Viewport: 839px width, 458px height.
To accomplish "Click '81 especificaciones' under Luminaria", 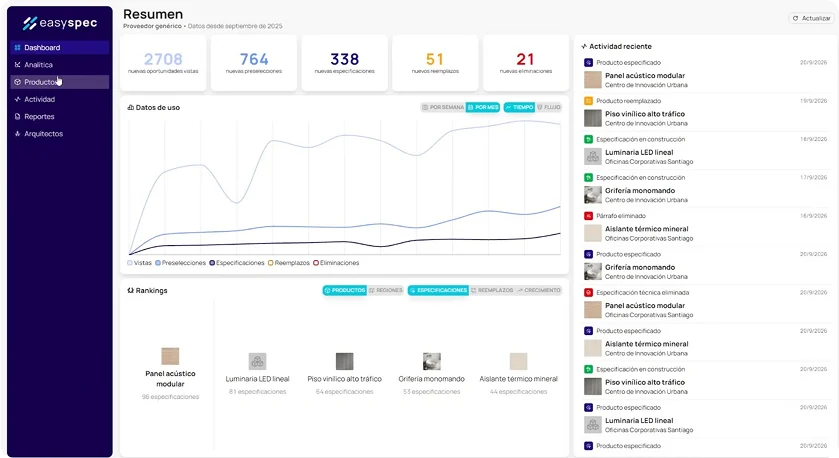I will (x=257, y=392).
